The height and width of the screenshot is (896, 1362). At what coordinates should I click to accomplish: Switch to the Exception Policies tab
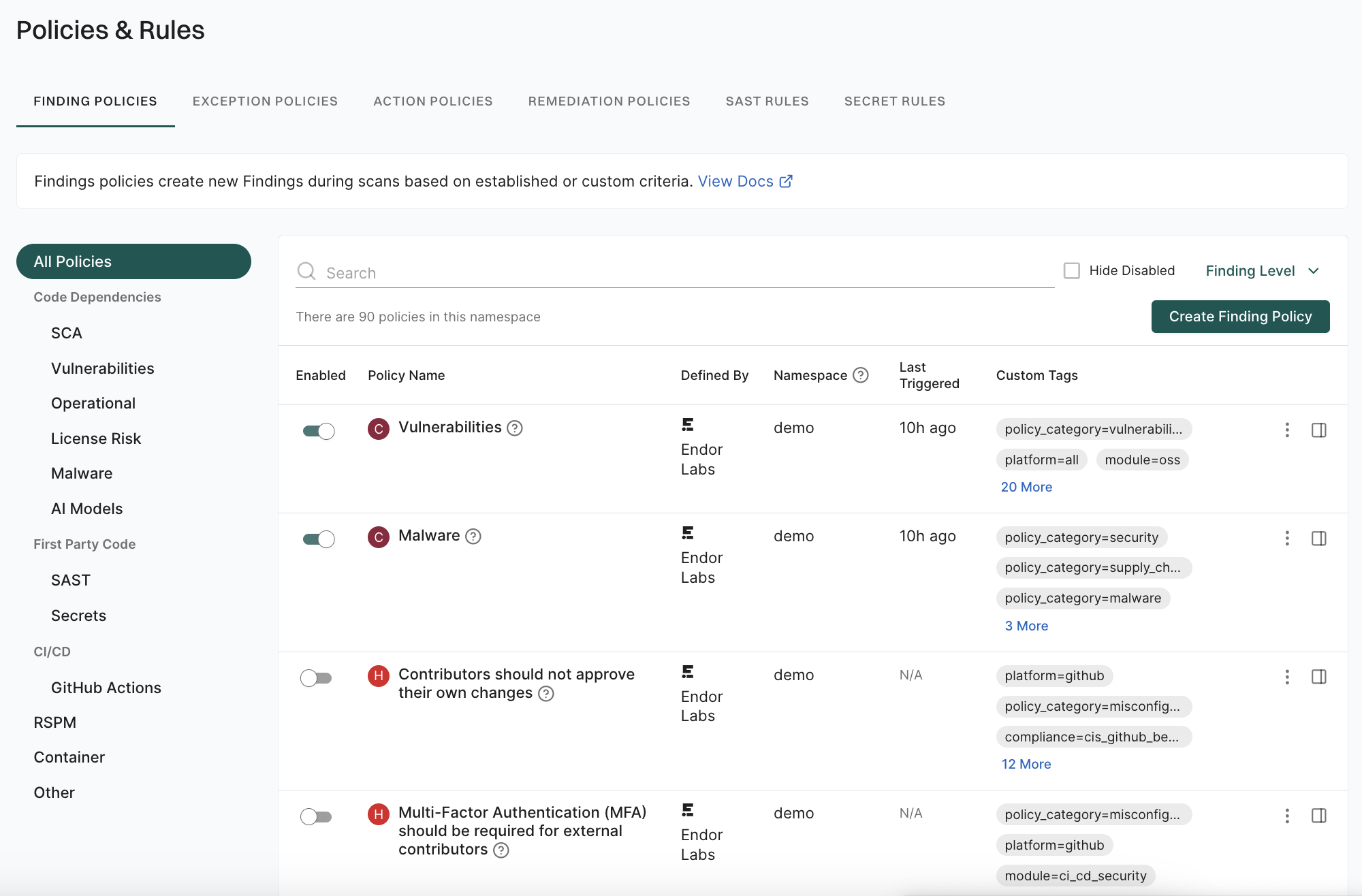[x=265, y=101]
